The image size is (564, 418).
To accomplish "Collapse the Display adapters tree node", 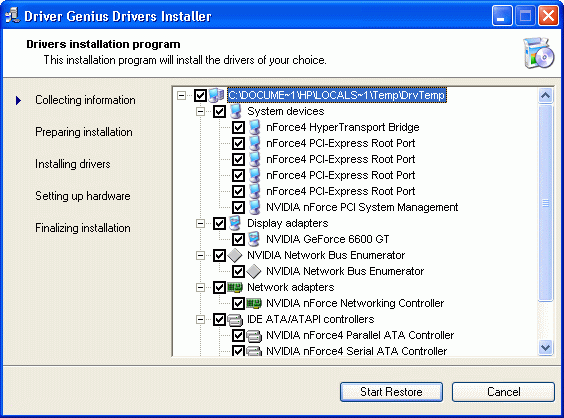I will (x=200, y=223).
